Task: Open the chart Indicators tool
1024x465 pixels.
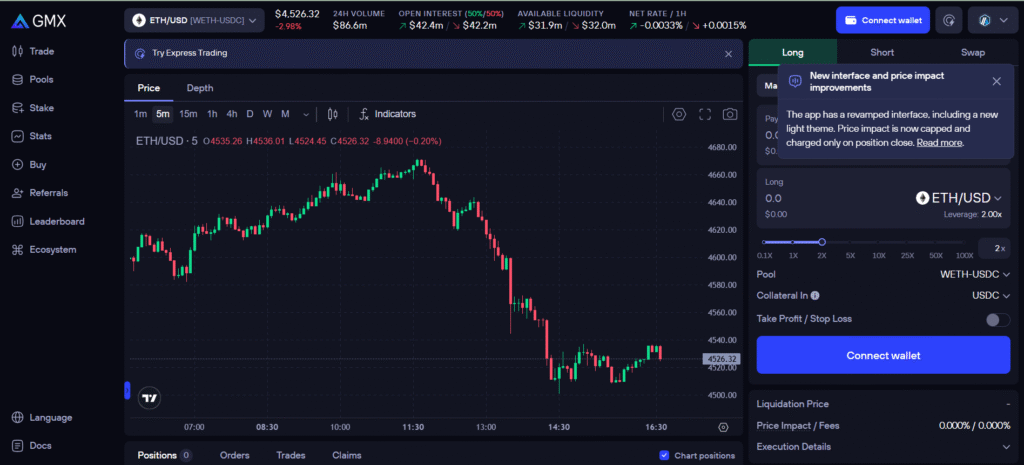Action: tap(387, 114)
